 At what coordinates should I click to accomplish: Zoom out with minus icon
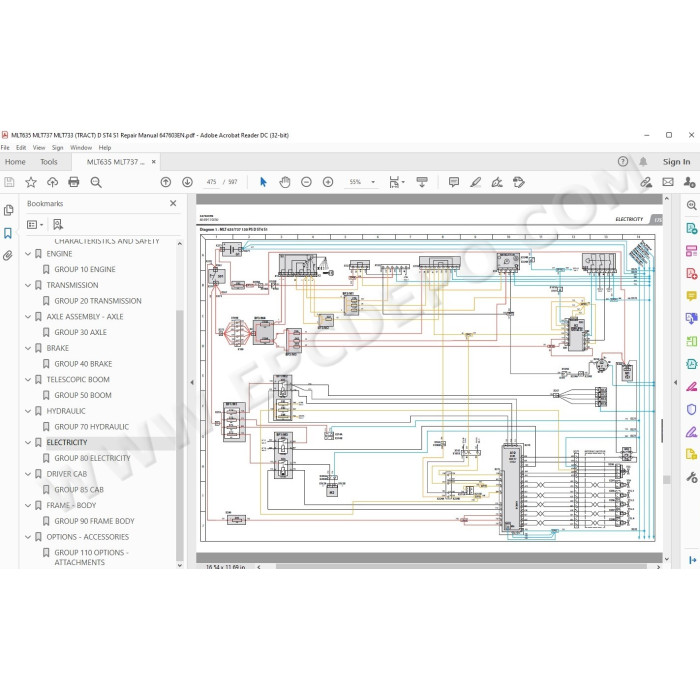pyautogui.click(x=306, y=182)
